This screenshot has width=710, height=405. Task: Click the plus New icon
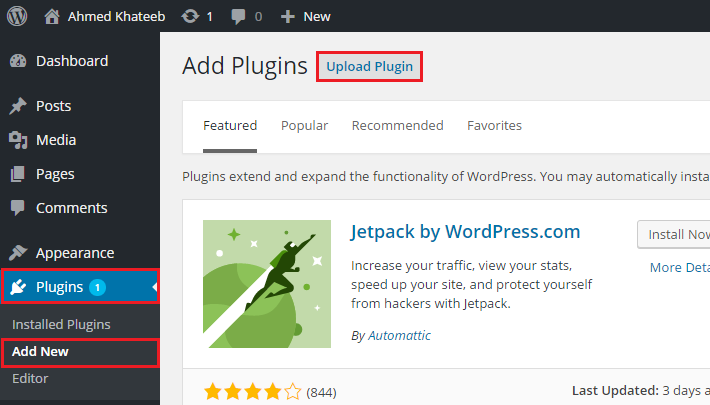click(288, 17)
